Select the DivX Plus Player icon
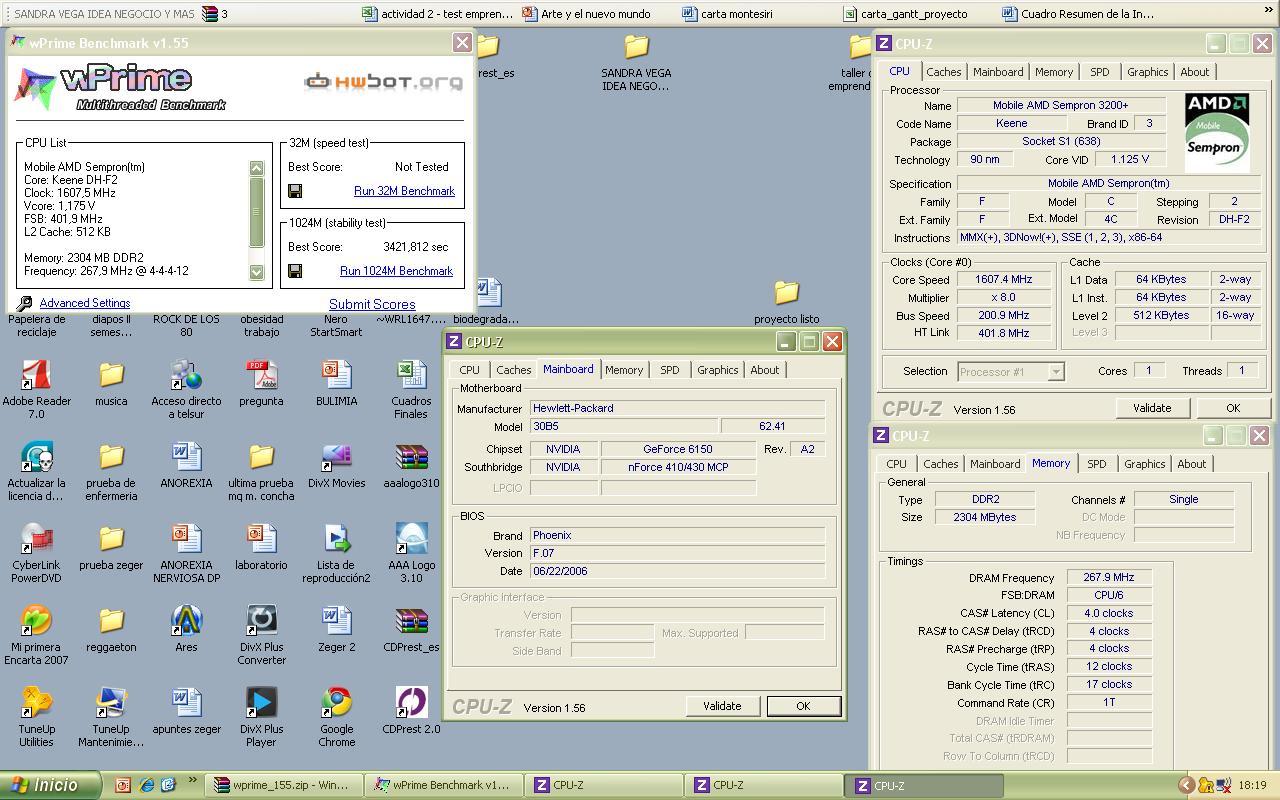This screenshot has height=800, width=1280. click(261, 703)
